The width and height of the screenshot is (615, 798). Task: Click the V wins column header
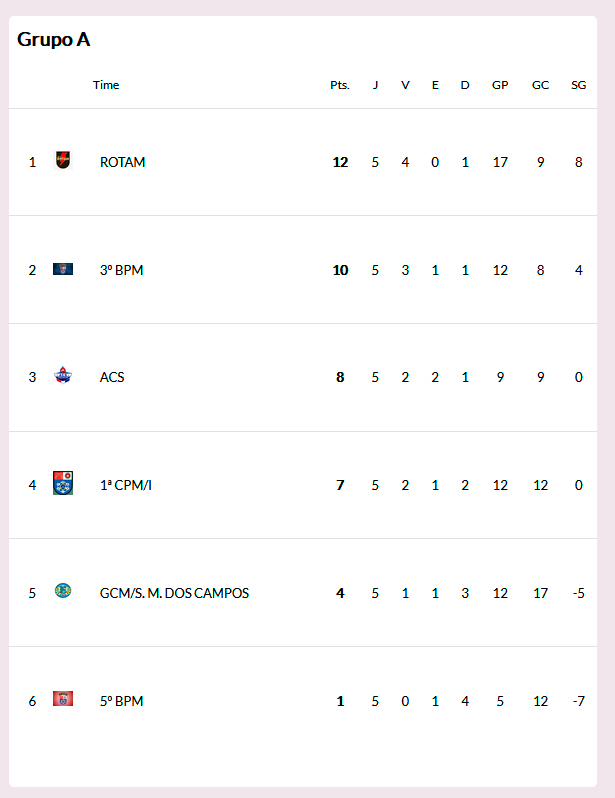405,85
